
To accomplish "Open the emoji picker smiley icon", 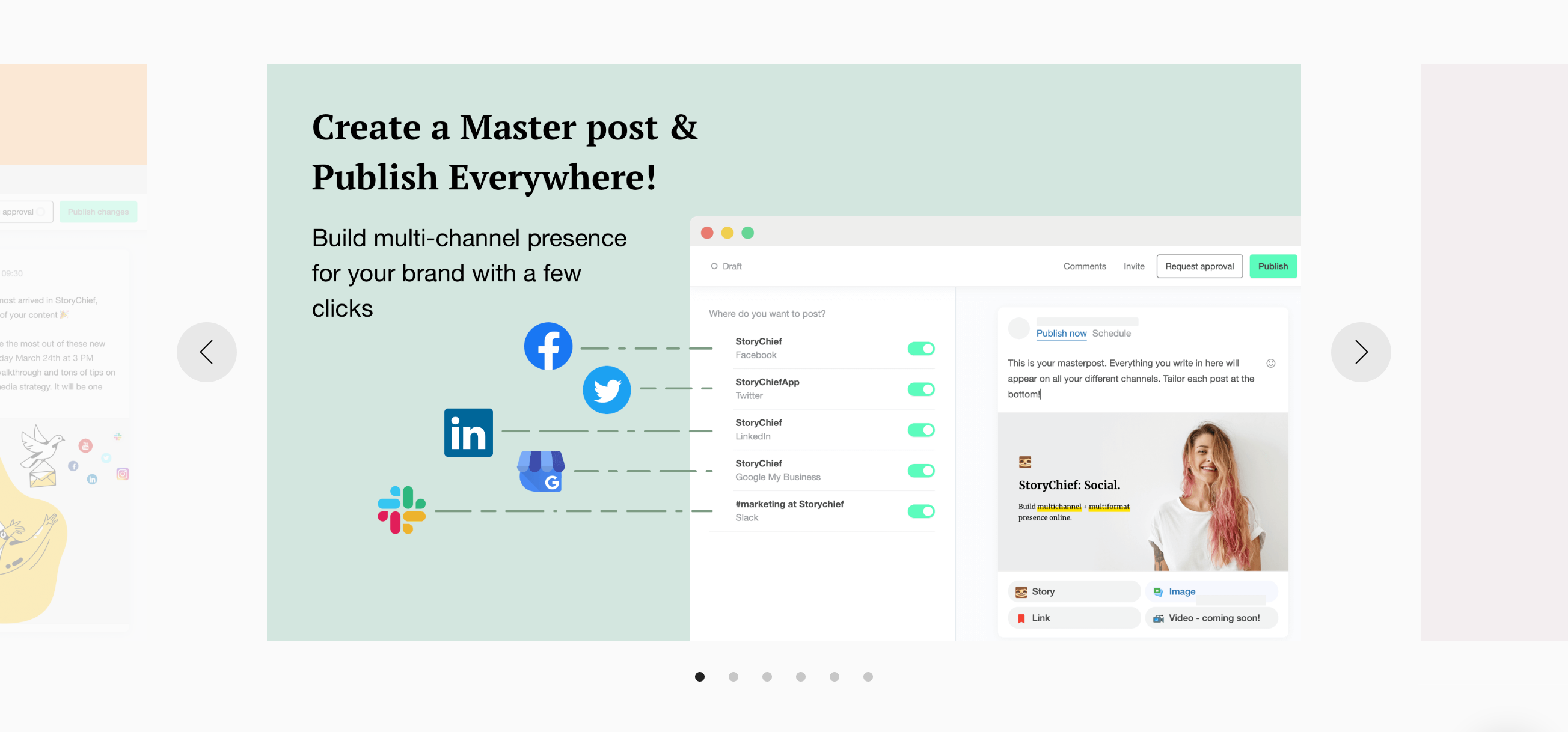I will click(1270, 363).
